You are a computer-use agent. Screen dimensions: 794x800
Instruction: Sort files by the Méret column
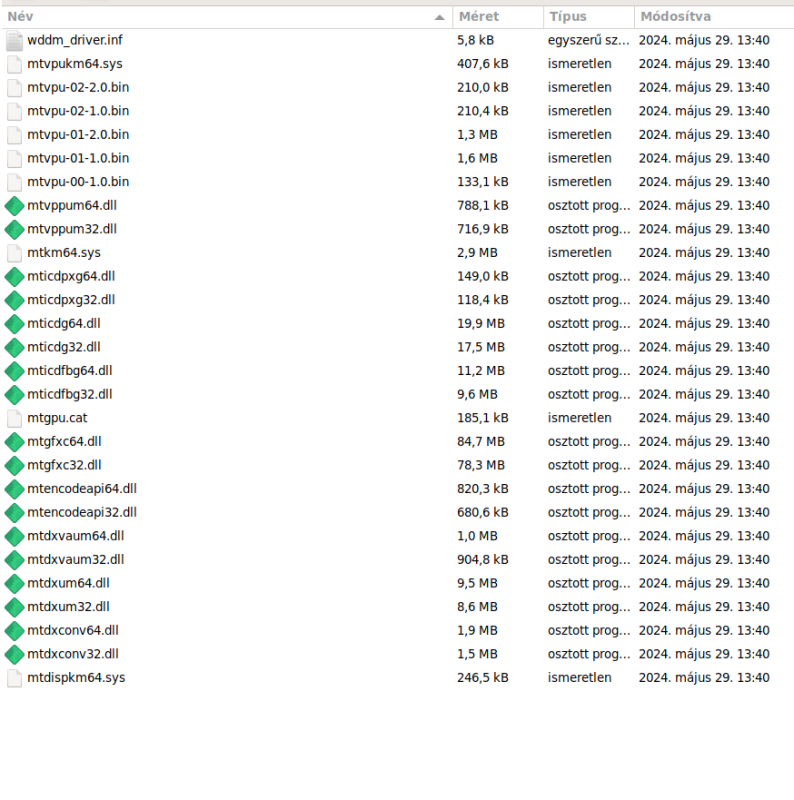coord(498,17)
